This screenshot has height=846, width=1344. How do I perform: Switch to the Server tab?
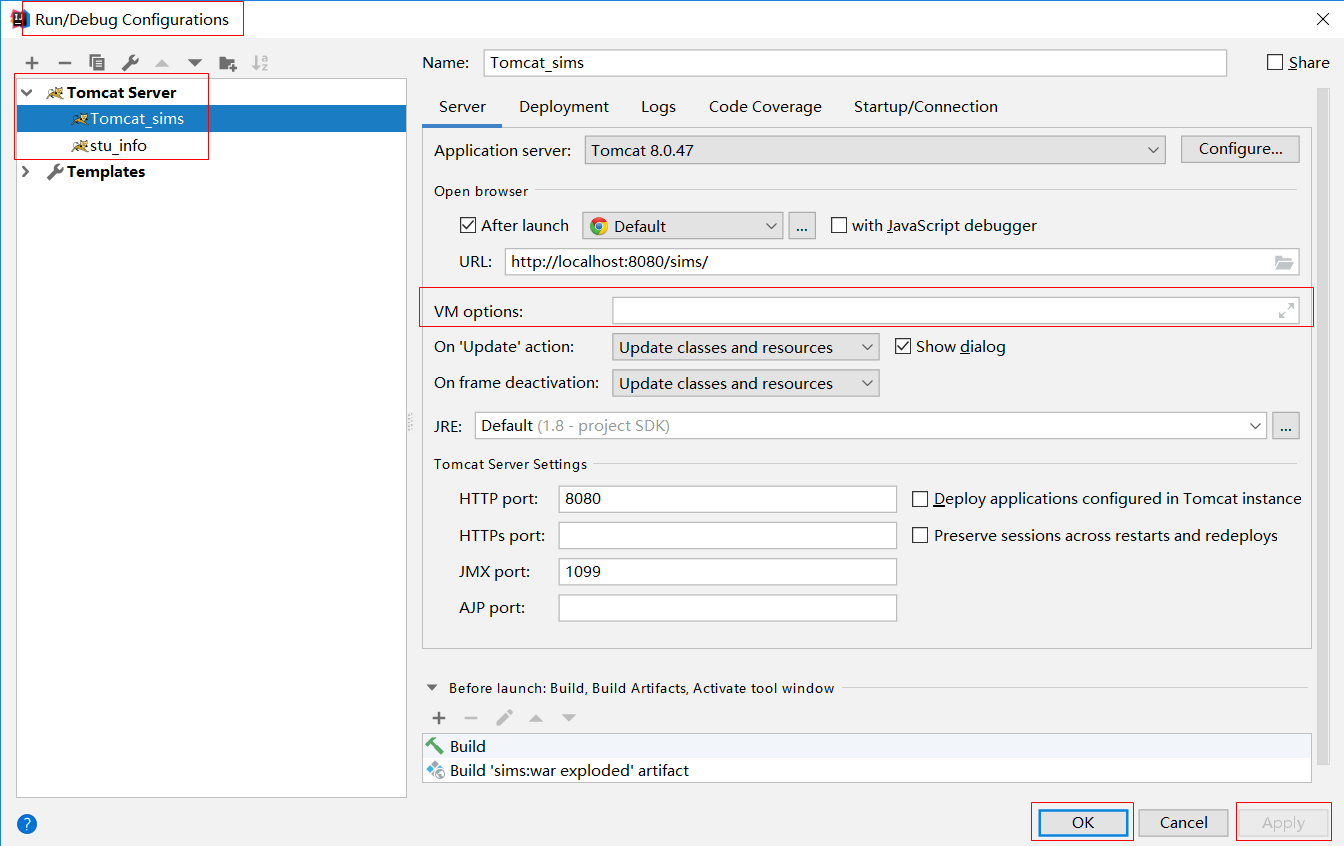[462, 107]
